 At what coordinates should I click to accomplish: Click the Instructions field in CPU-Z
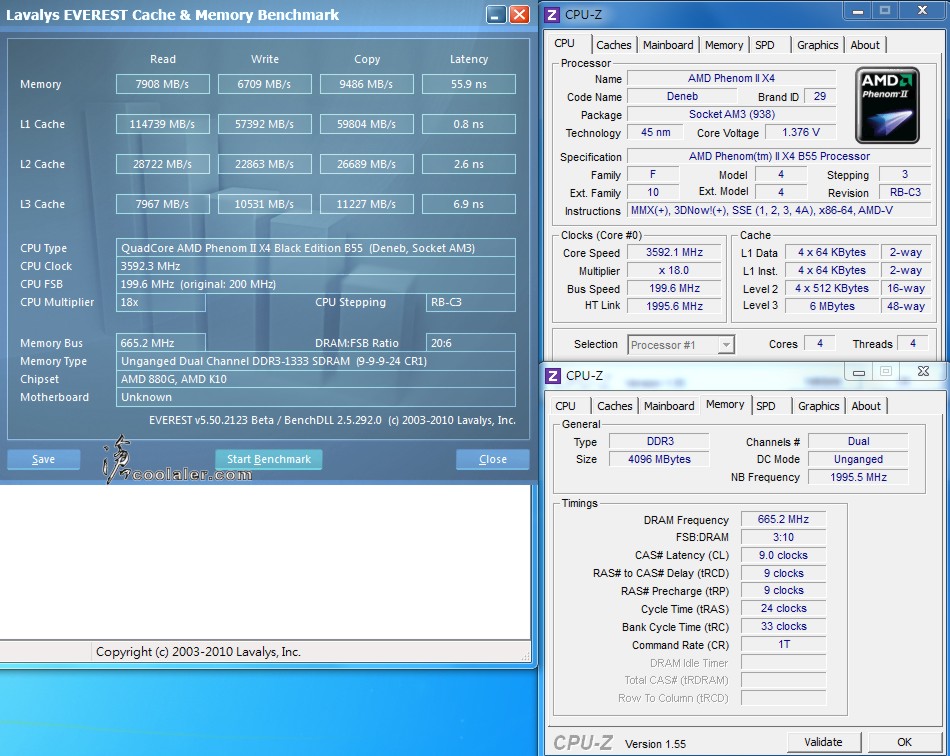[779, 210]
